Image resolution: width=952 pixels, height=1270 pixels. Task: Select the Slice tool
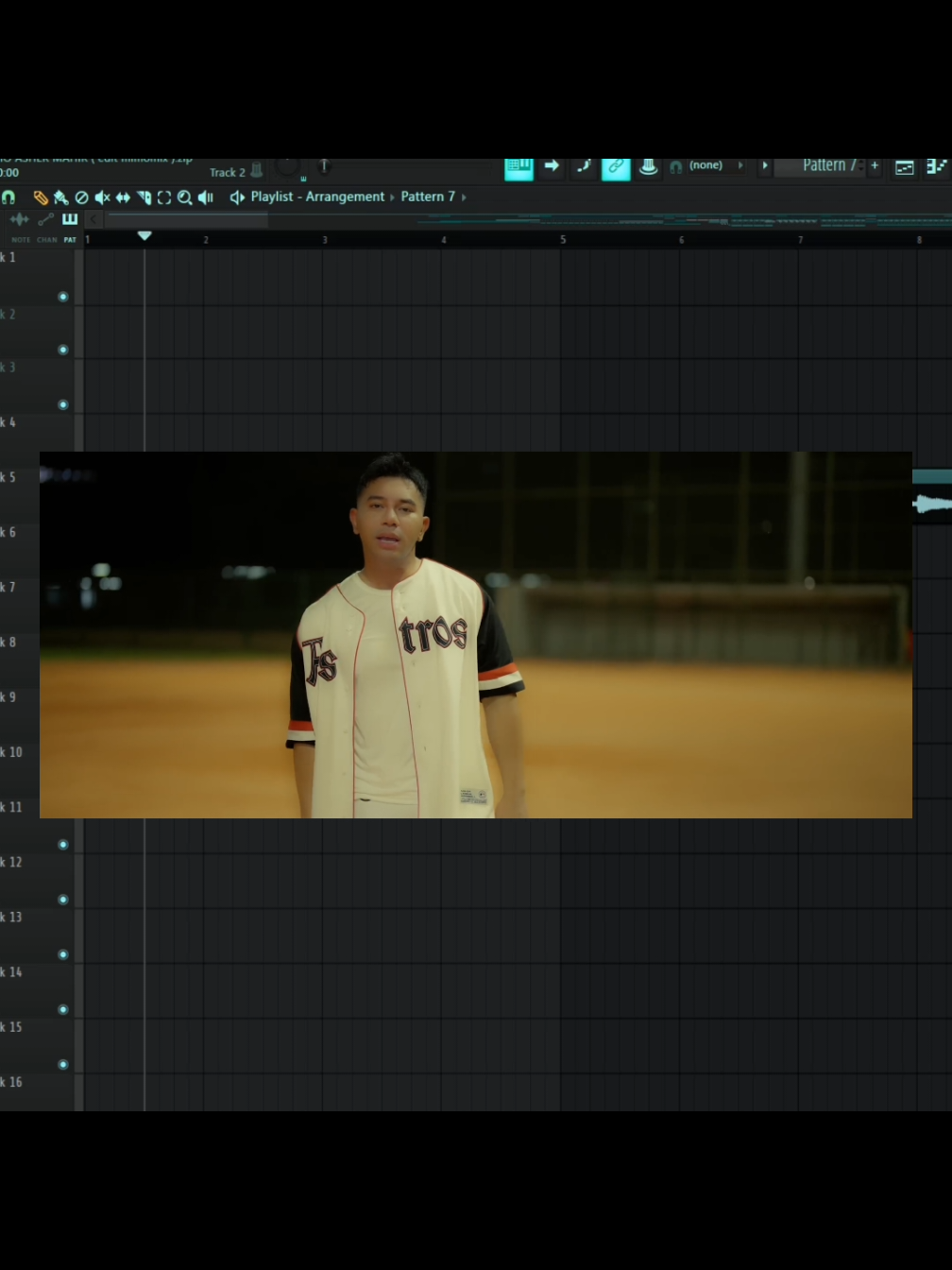click(144, 197)
